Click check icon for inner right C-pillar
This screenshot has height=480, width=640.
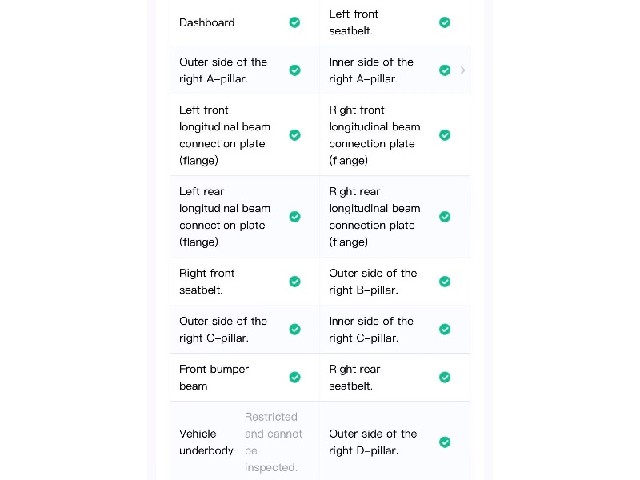[x=444, y=329]
